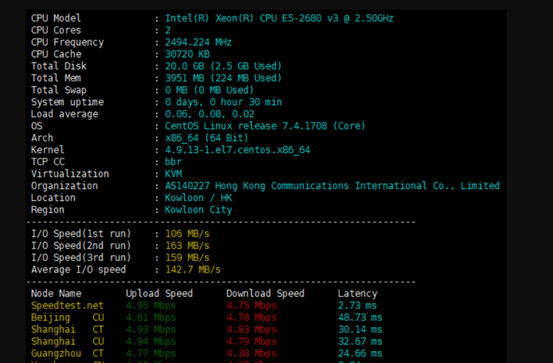The image size is (553, 363).
Task: Select the CPU Frequency value 2494.224 MHz
Action: click(x=198, y=42)
